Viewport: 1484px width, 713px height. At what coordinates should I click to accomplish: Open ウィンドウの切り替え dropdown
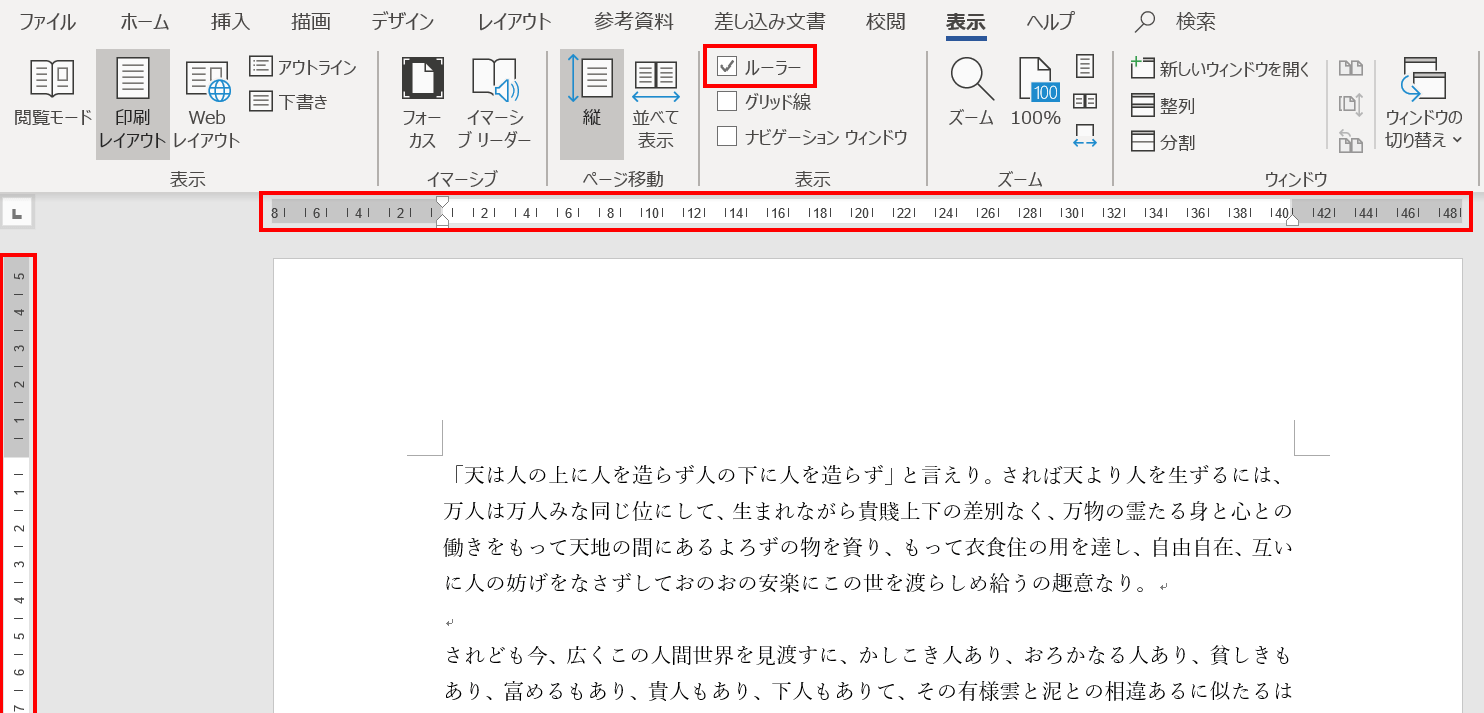click(x=1424, y=104)
